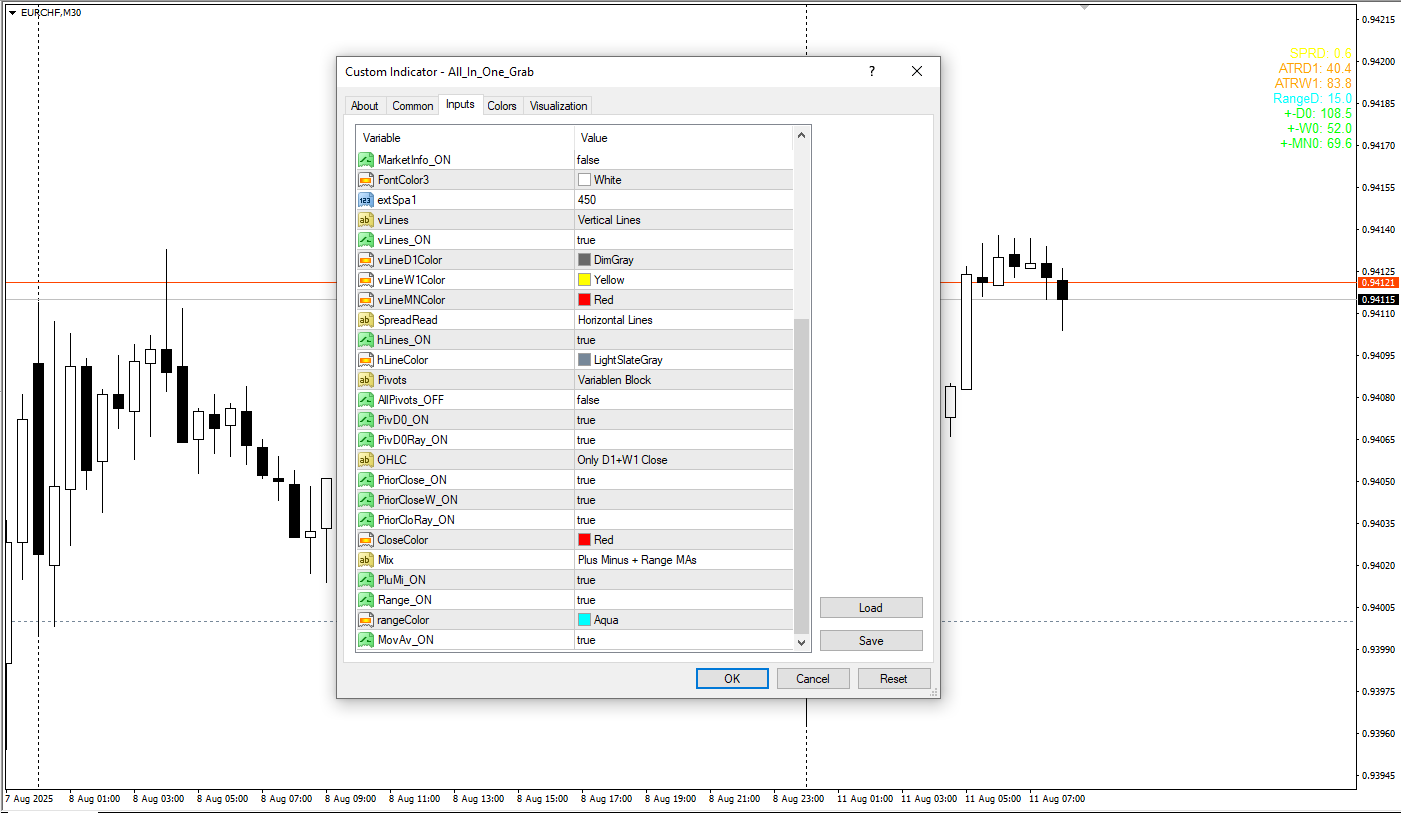Viewport: 1401px width, 813px height.
Task: Click the SpreadRead string variable icon
Action: (x=365, y=320)
